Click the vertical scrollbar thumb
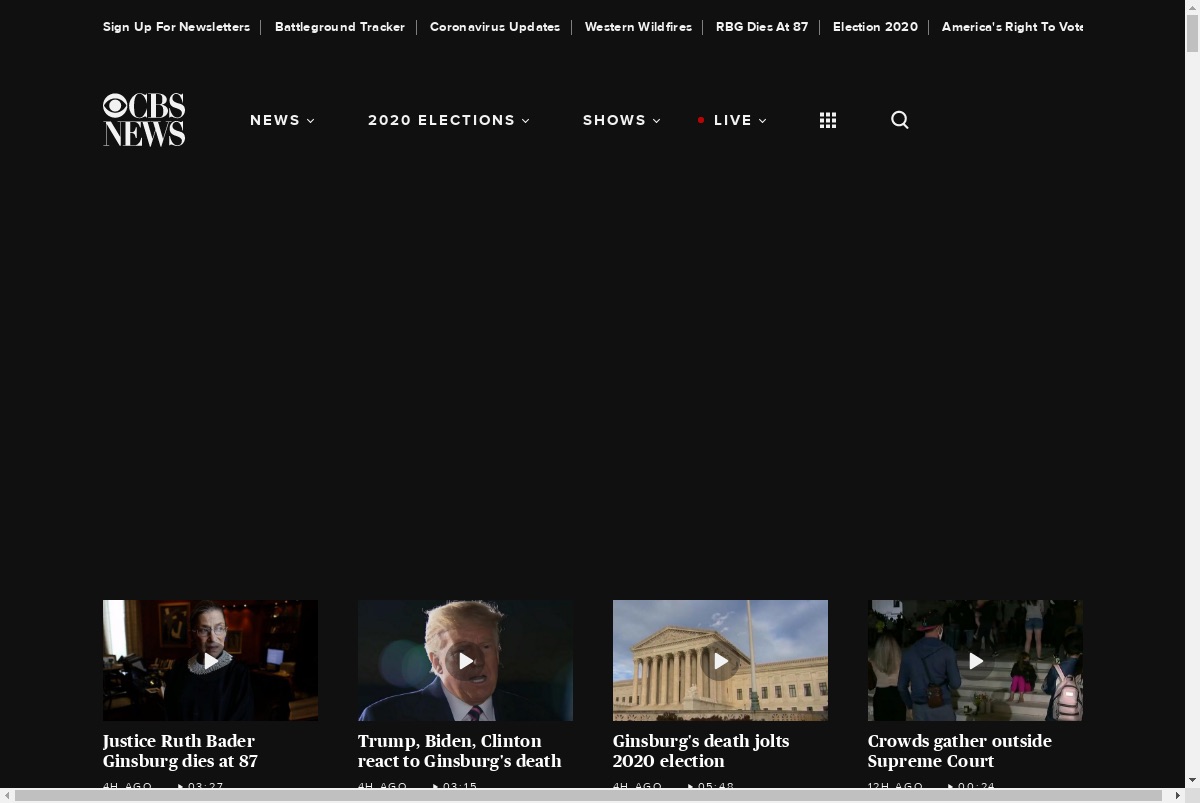 1192,32
